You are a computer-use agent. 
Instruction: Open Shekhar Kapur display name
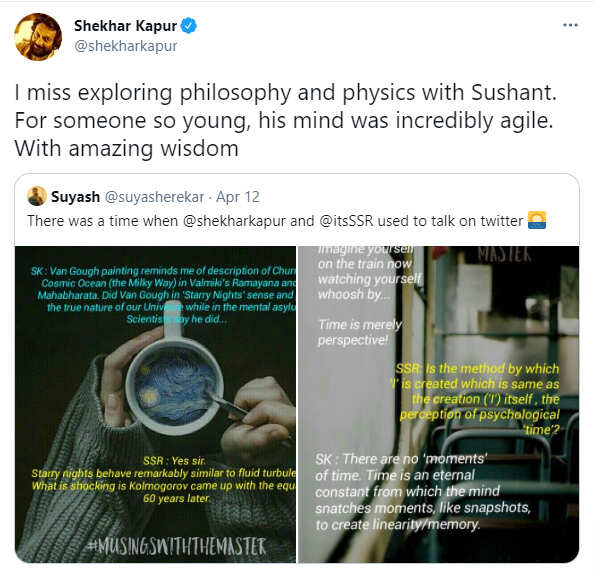(125, 26)
